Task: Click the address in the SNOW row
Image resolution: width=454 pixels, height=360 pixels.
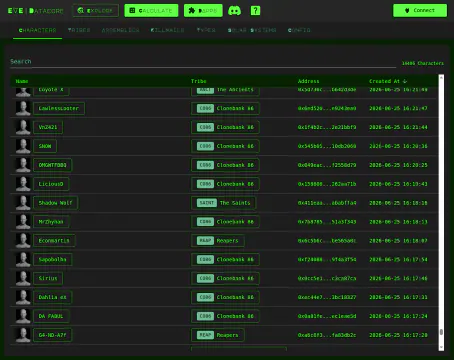Action: click(x=327, y=146)
